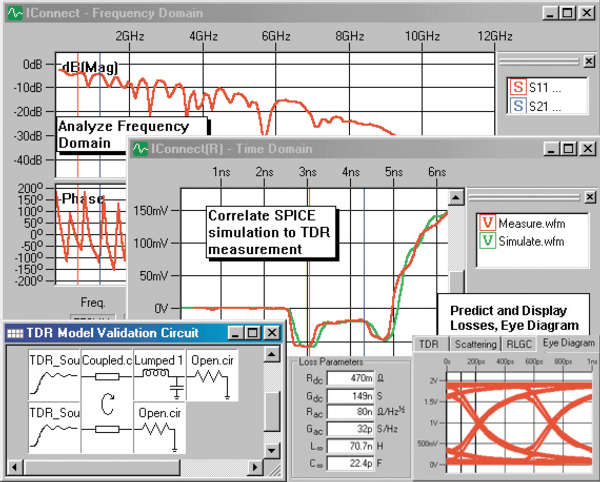
Task: Select the lower Open.cir termination block
Action: [x=159, y=427]
